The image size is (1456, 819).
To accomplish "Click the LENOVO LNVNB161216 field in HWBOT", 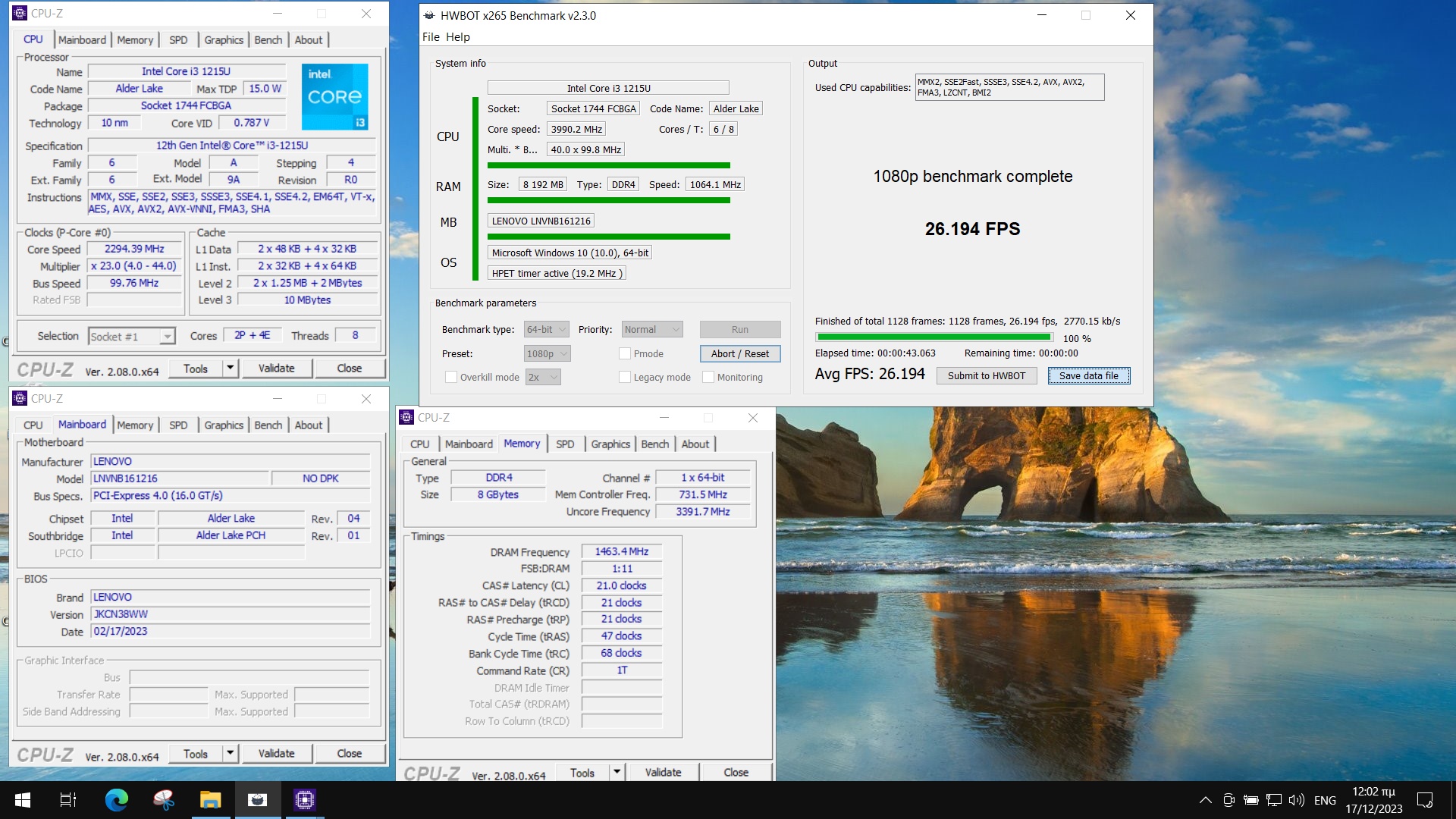I will click(541, 221).
